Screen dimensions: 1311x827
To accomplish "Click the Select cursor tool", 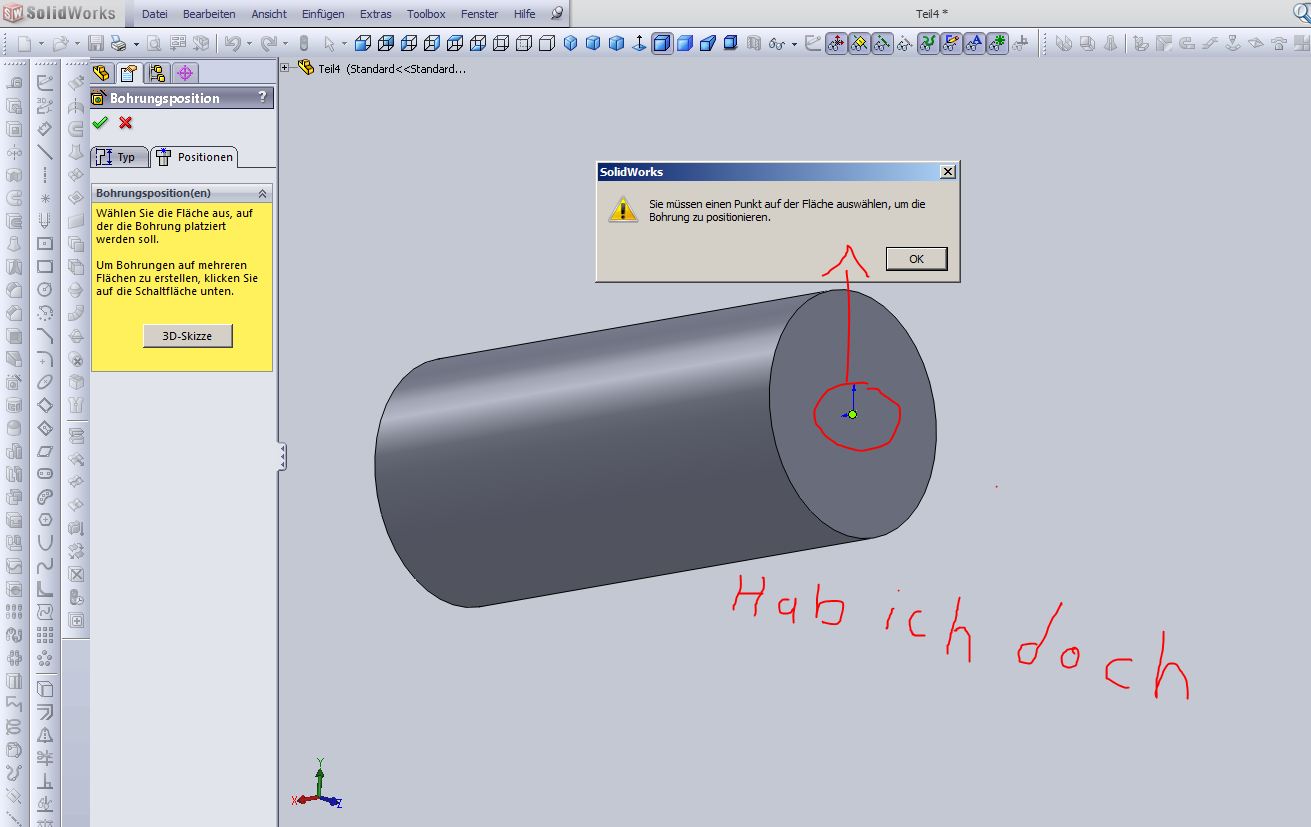I will click(330, 44).
